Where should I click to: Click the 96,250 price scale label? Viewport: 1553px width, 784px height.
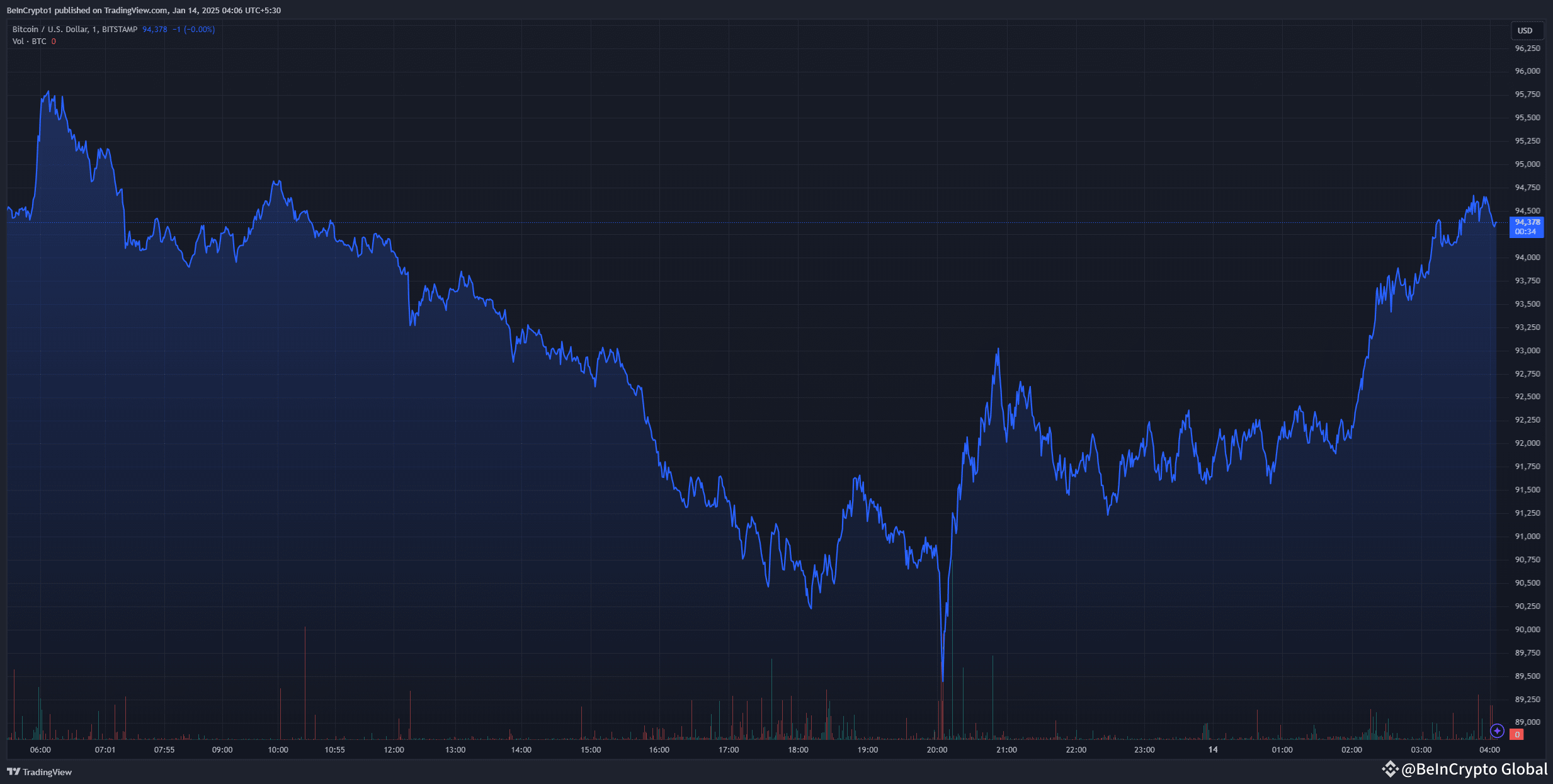tap(1527, 48)
